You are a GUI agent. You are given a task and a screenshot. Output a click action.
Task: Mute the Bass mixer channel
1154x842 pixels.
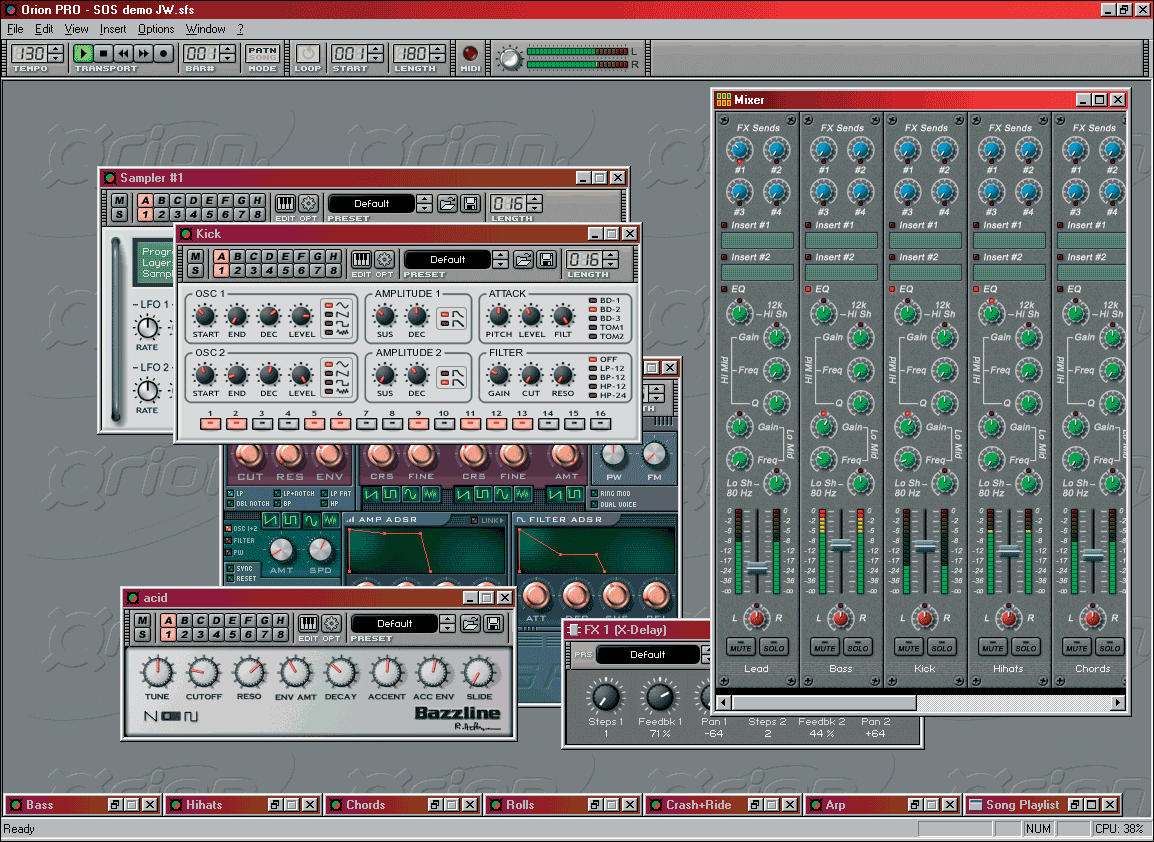[825, 647]
